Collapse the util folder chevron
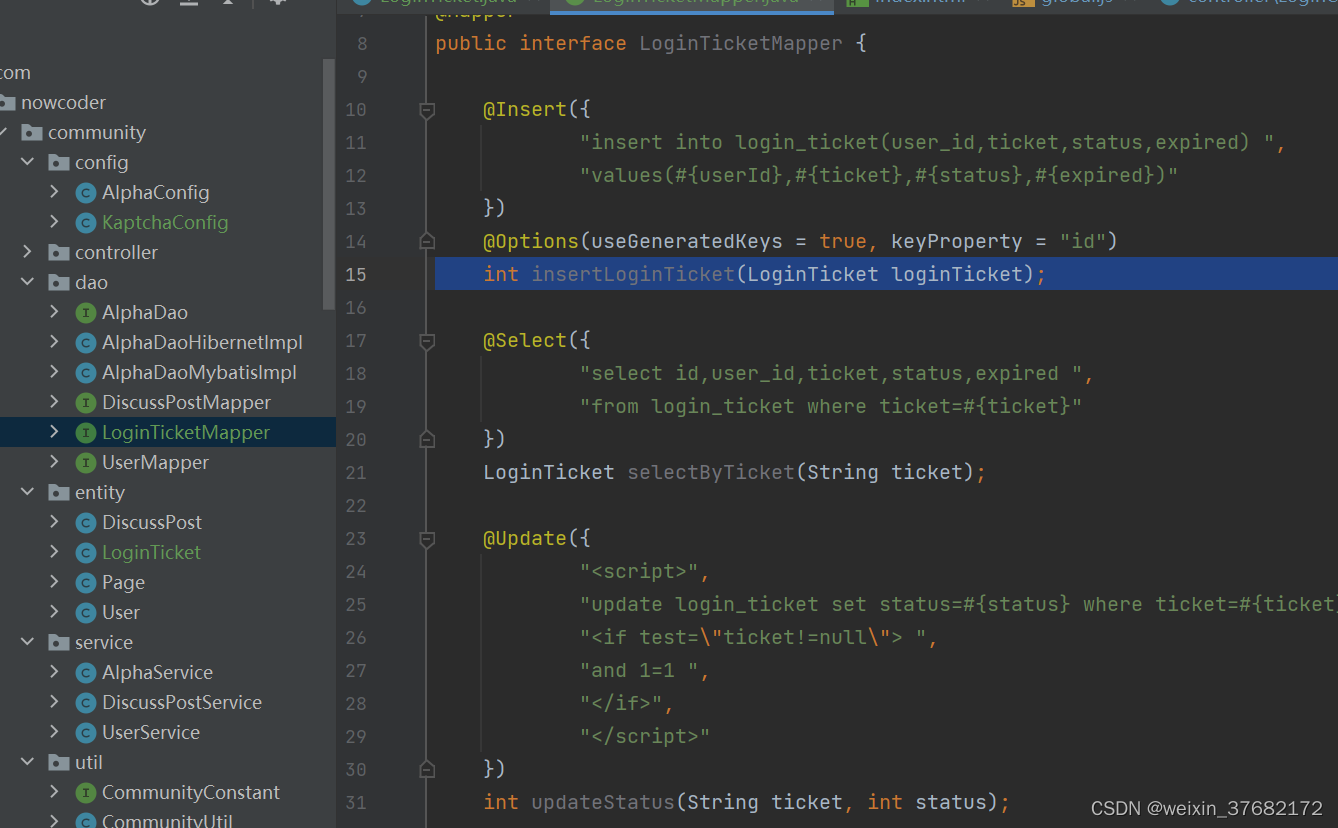This screenshot has height=828, width=1338. coord(27,762)
